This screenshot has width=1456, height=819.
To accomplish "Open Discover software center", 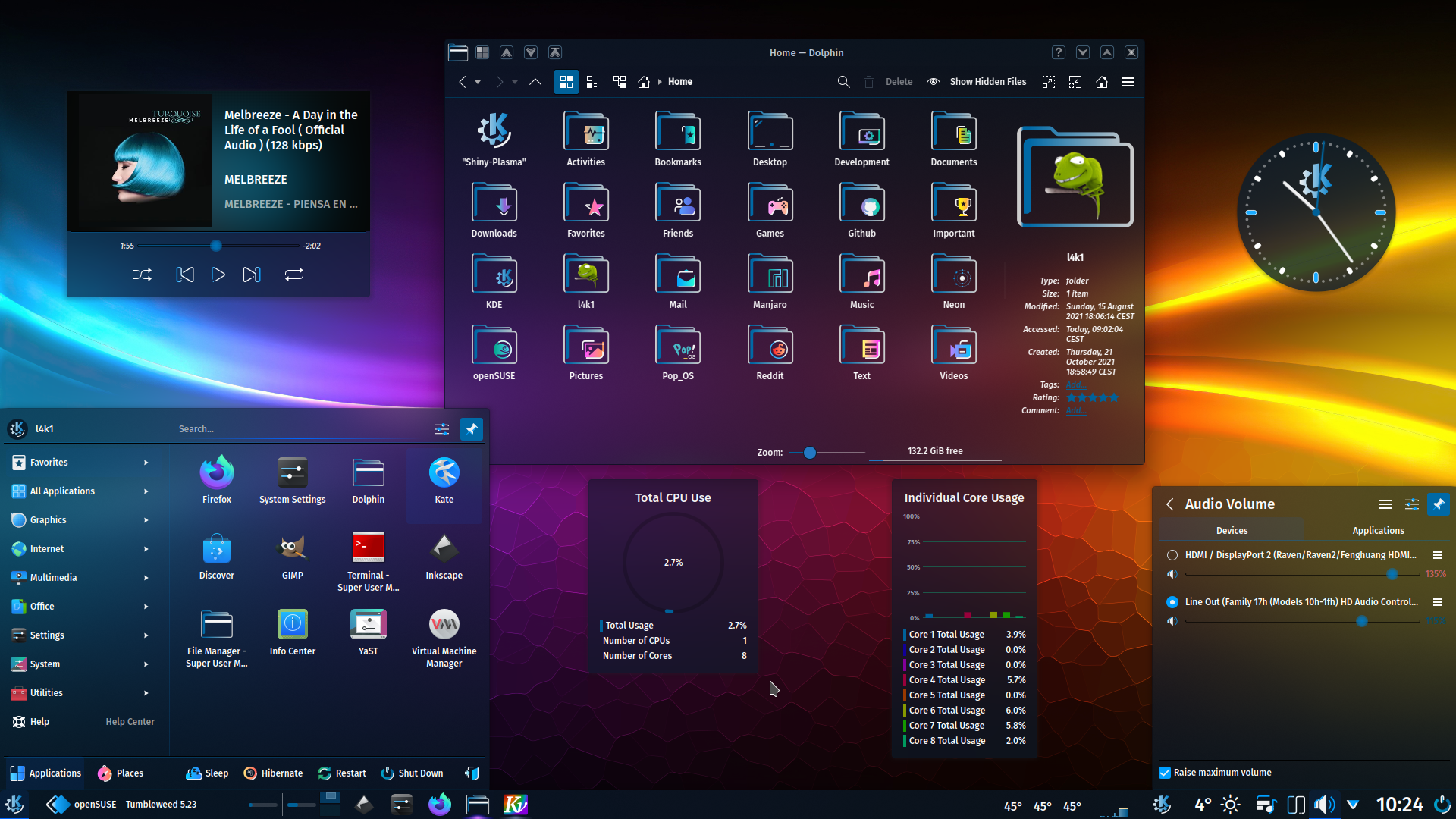I will [217, 557].
